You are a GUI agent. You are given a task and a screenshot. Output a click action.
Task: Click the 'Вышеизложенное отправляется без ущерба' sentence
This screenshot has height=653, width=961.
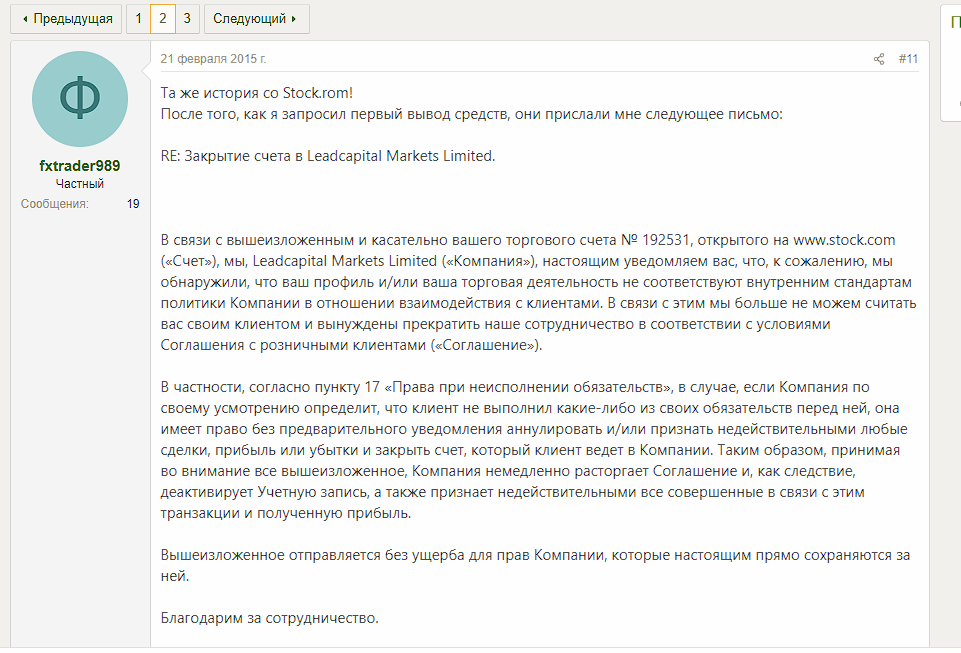tap(535, 565)
